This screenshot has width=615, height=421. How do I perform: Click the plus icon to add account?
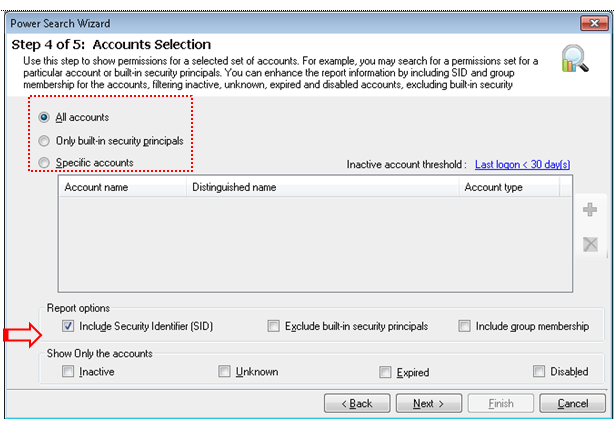click(590, 210)
